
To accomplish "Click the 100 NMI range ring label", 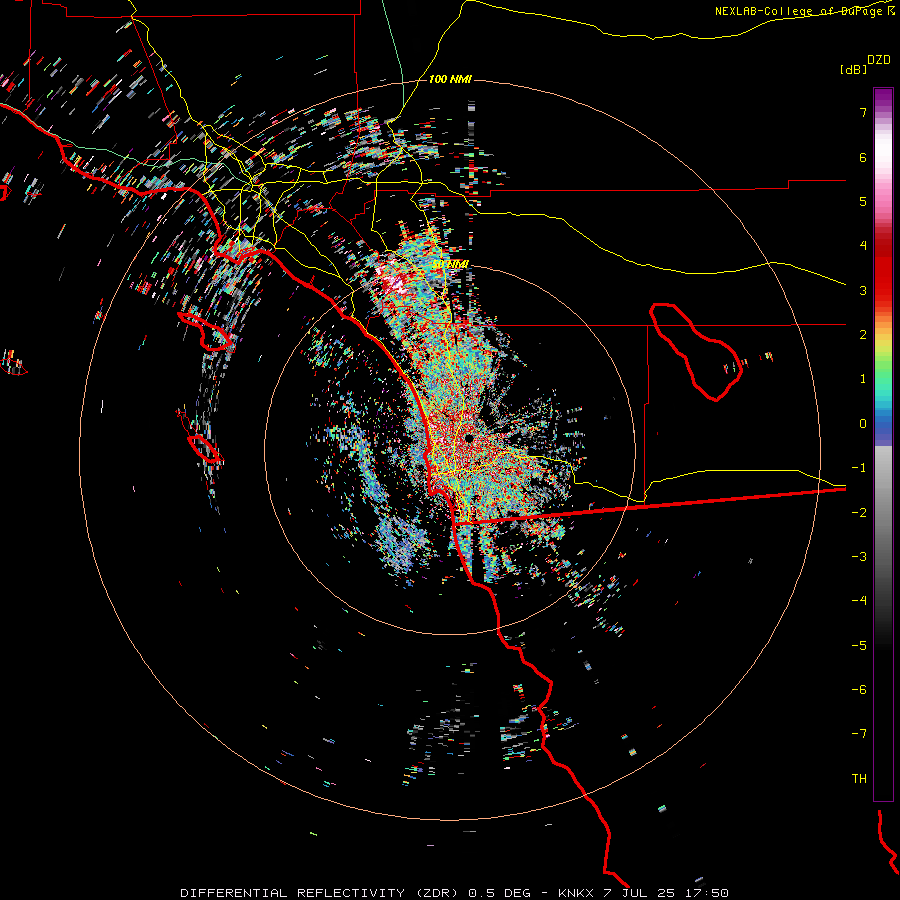I will (450, 79).
